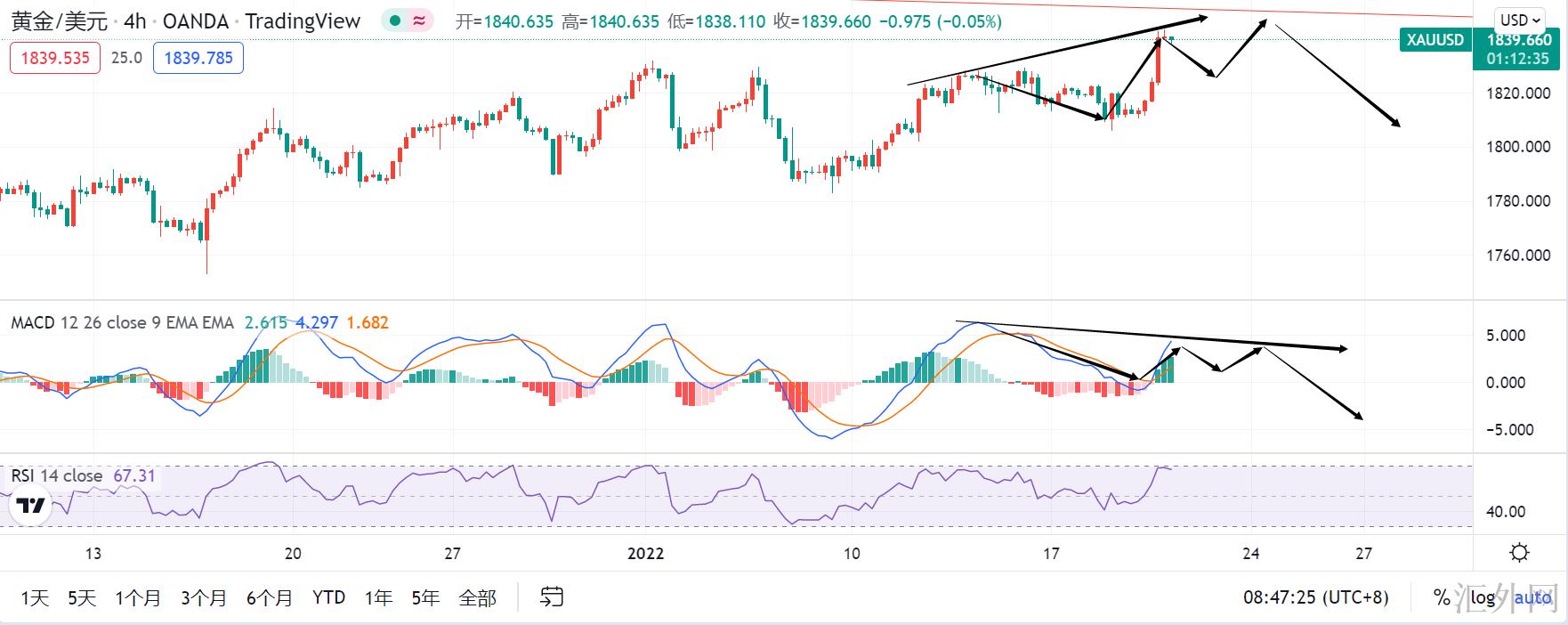Click the red sell price 1839.535
The height and width of the screenshot is (625, 1568).
[55, 58]
